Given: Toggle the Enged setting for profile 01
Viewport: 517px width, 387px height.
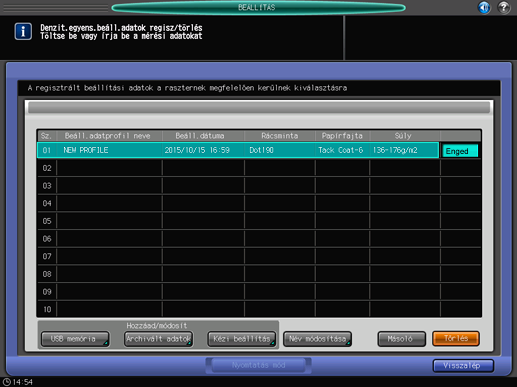Looking at the screenshot, I should point(460,151).
